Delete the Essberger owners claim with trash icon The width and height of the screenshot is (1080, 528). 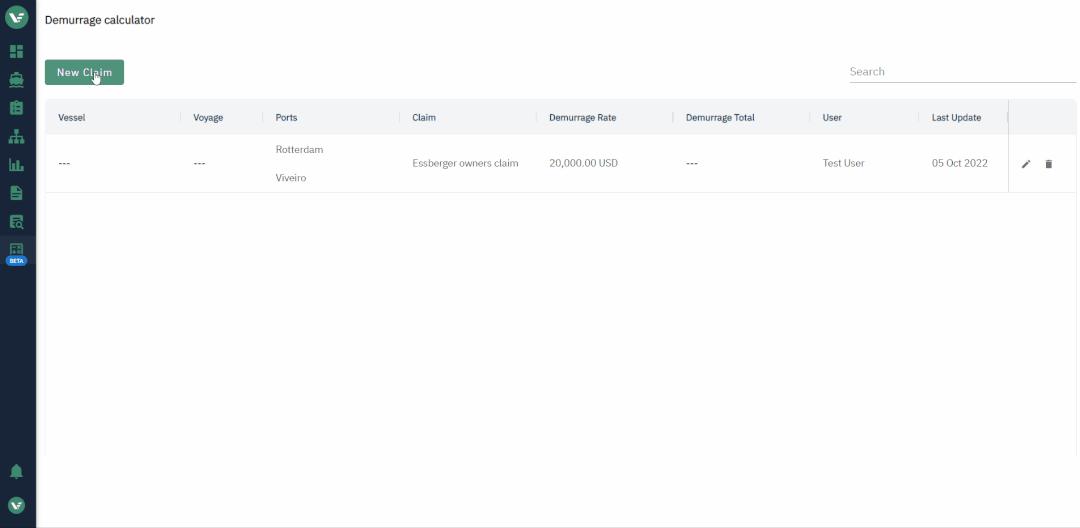pyautogui.click(x=1048, y=164)
